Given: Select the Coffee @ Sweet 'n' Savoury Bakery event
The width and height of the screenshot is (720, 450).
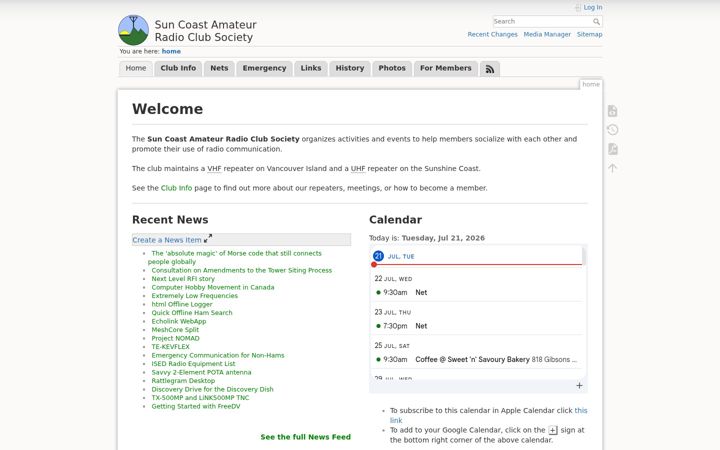Looking at the screenshot, I should pos(477,360).
